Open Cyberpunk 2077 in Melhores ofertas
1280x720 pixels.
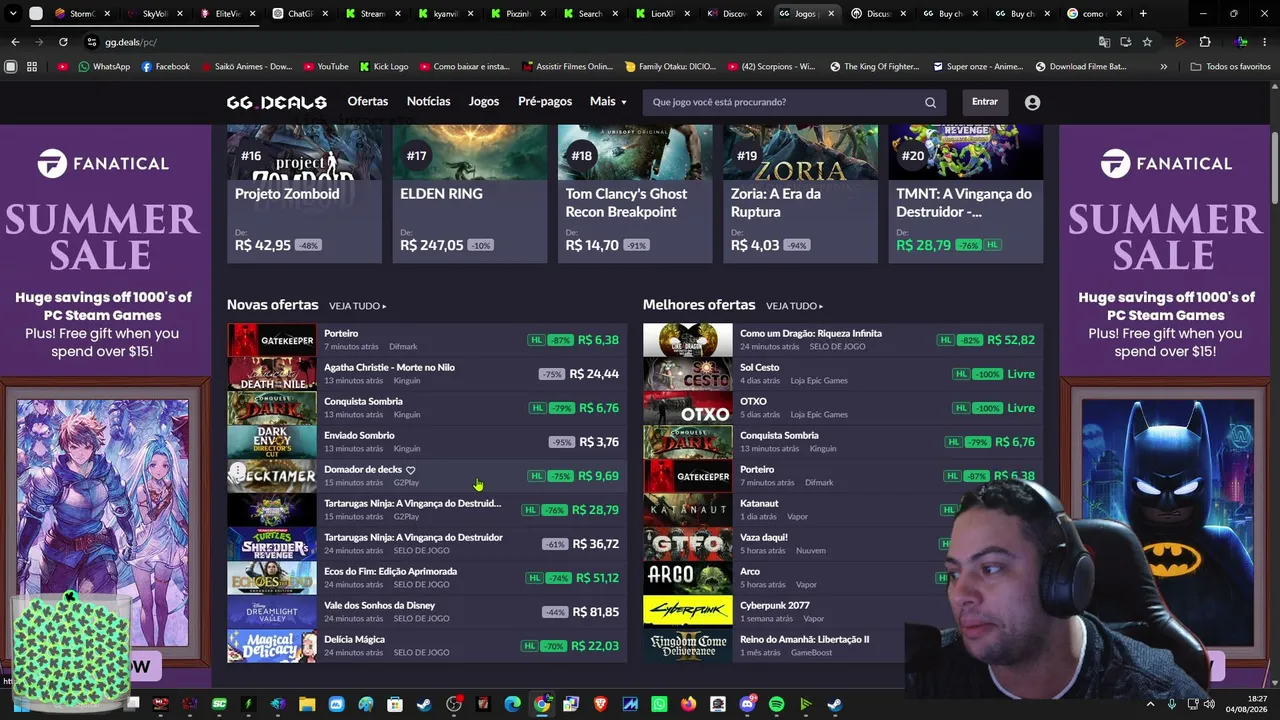pyautogui.click(x=775, y=605)
